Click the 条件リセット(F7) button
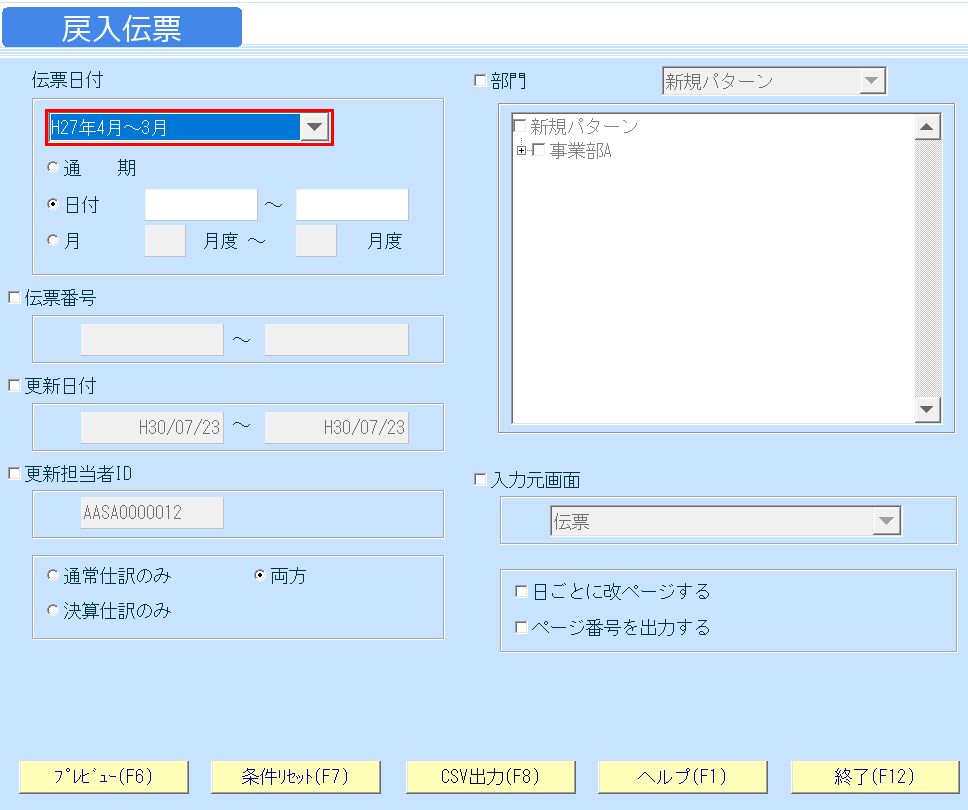The height and width of the screenshot is (810, 968). point(296,777)
